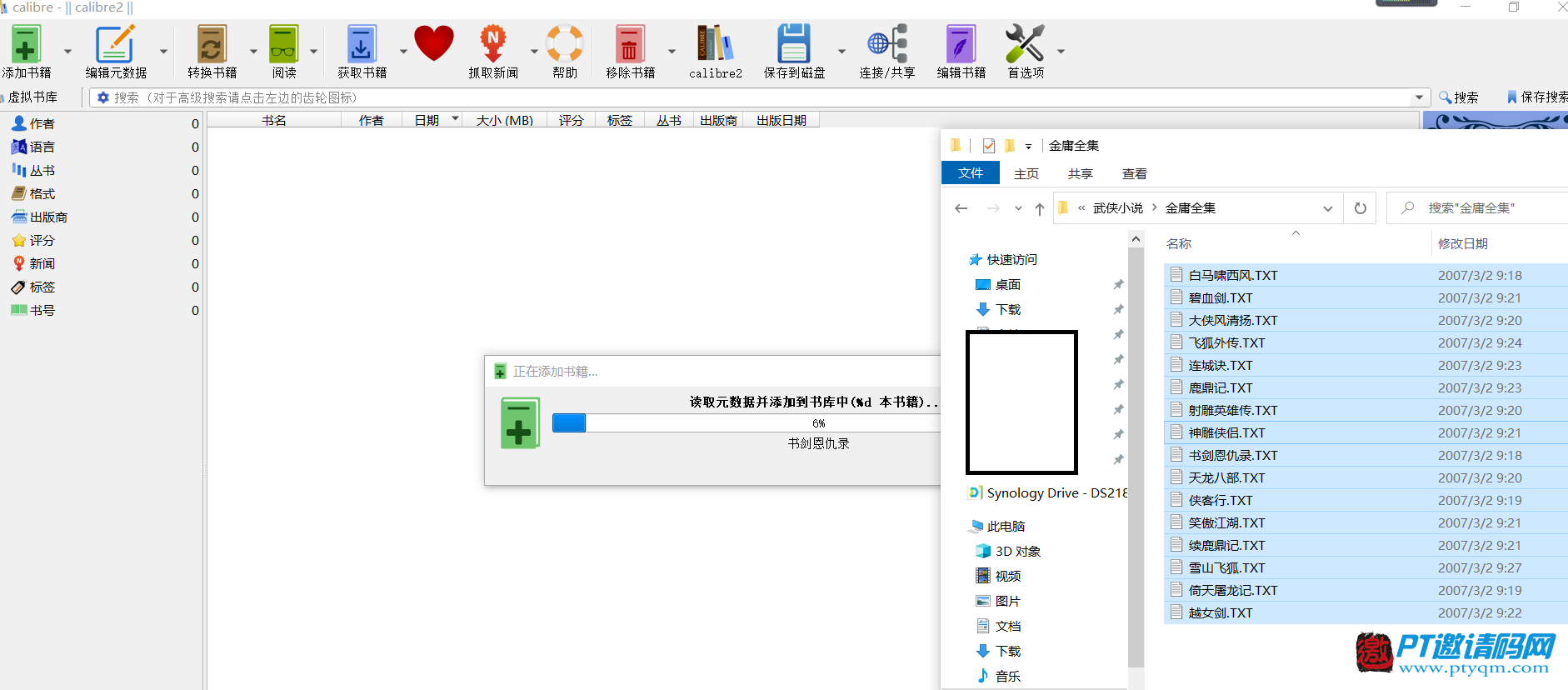Image resolution: width=1568 pixels, height=690 pixels.
Task: Expand Add books dropdown arrow
Action: click(67, 52)
